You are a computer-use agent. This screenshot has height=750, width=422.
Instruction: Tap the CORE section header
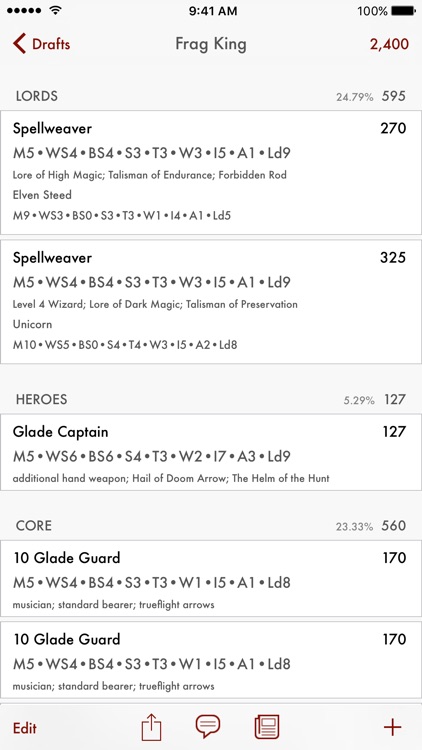(x=33, y=526)
